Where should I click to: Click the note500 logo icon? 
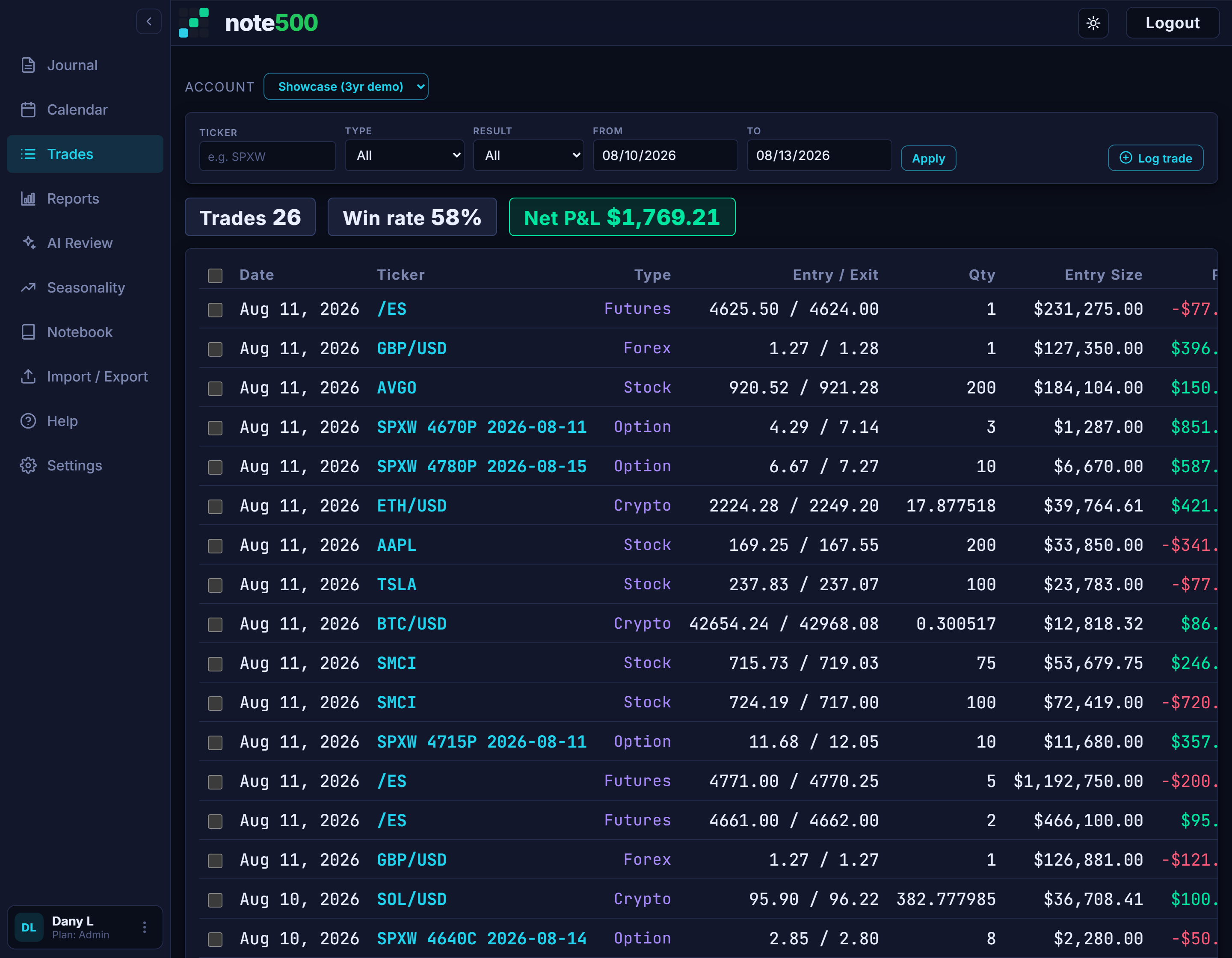(x=194, y=23)
